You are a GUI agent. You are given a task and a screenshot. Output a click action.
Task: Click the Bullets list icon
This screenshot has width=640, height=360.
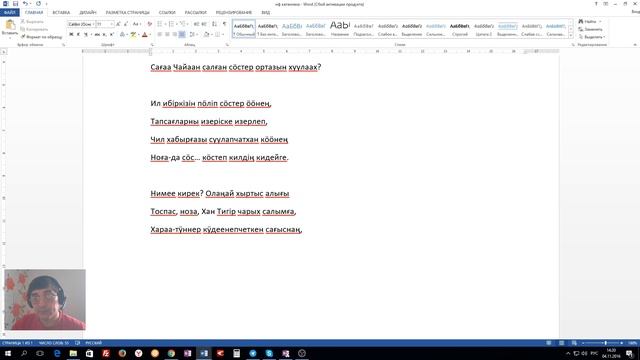(x=160, y=24)
